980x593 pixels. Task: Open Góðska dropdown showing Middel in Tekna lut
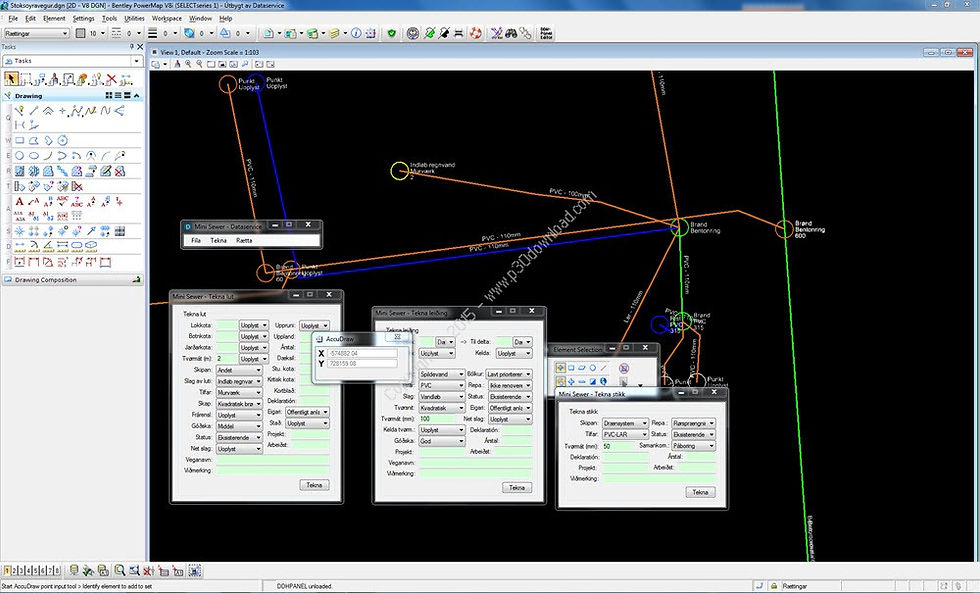coord(239,426)
